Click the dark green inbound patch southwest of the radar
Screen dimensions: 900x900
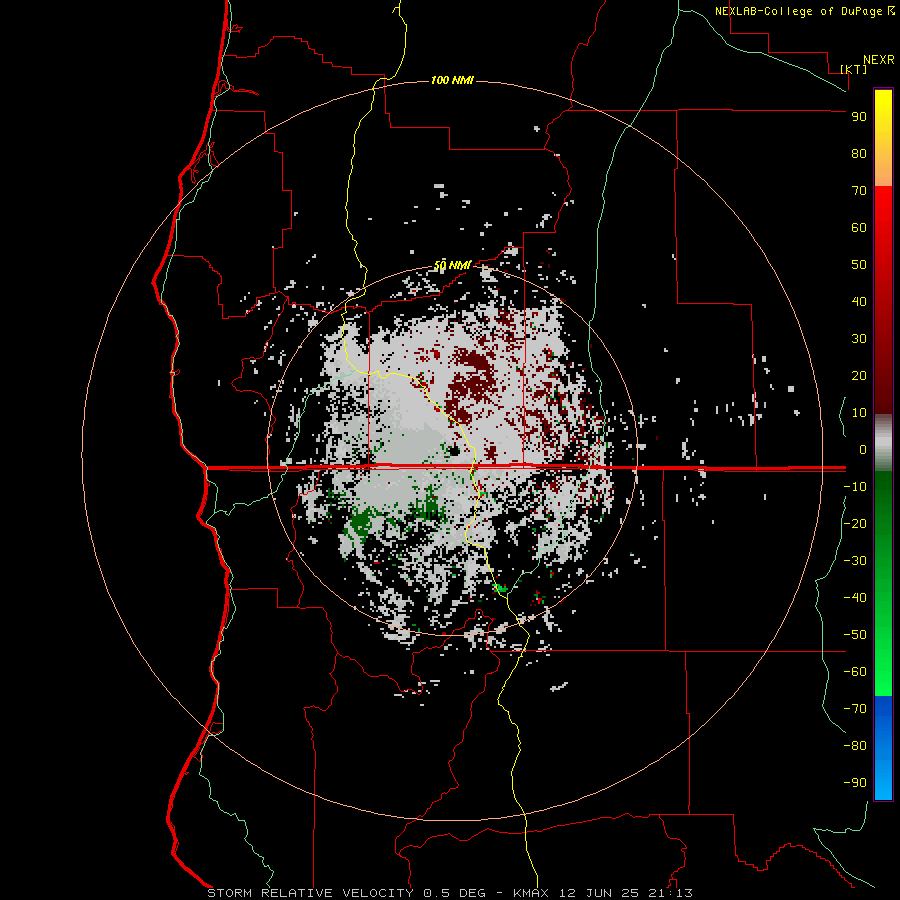(x=362, y=522)
